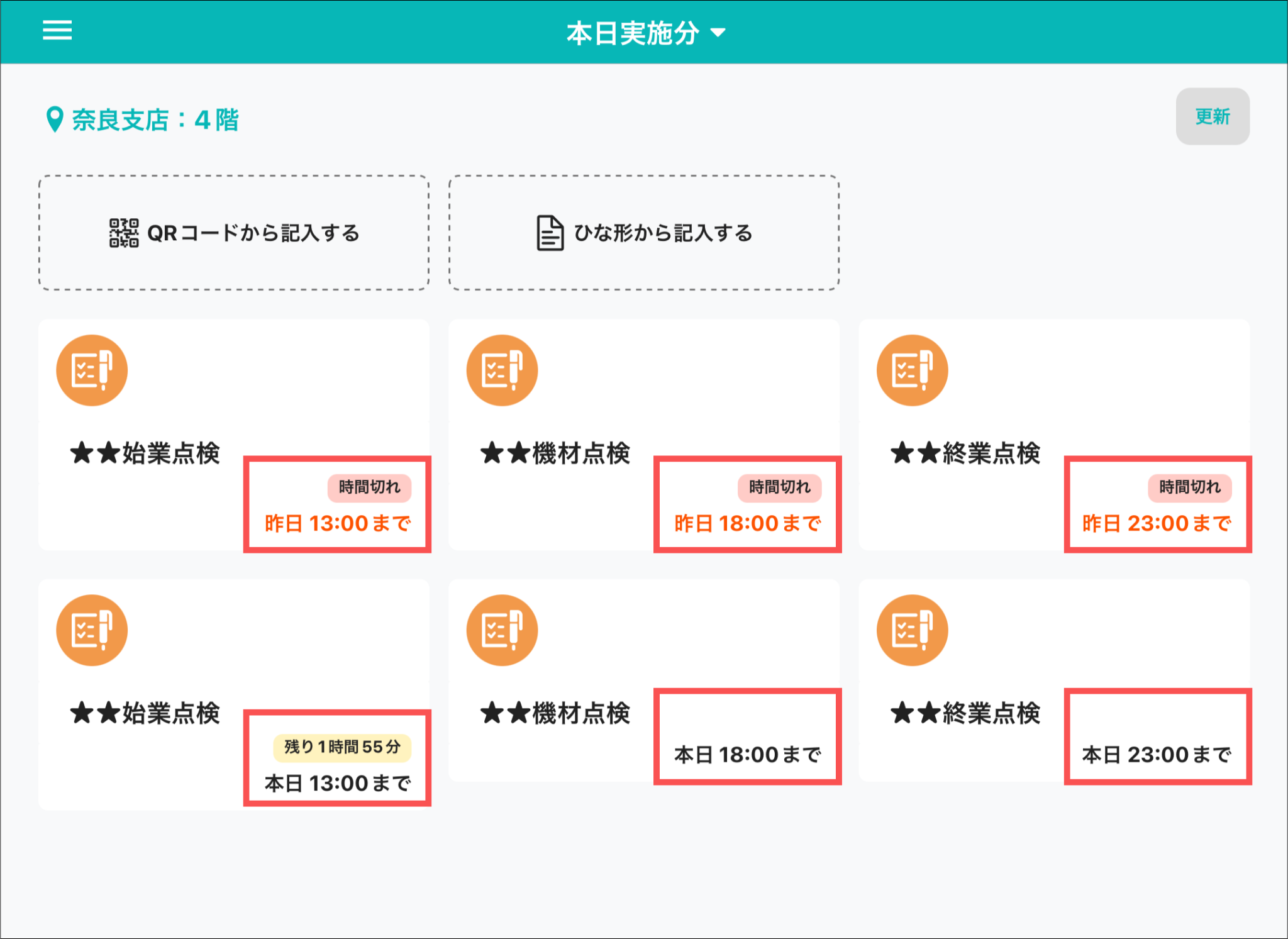Click the location pin icon
This screenshot has height=939, width=1288.
click(x=55, y=119)
